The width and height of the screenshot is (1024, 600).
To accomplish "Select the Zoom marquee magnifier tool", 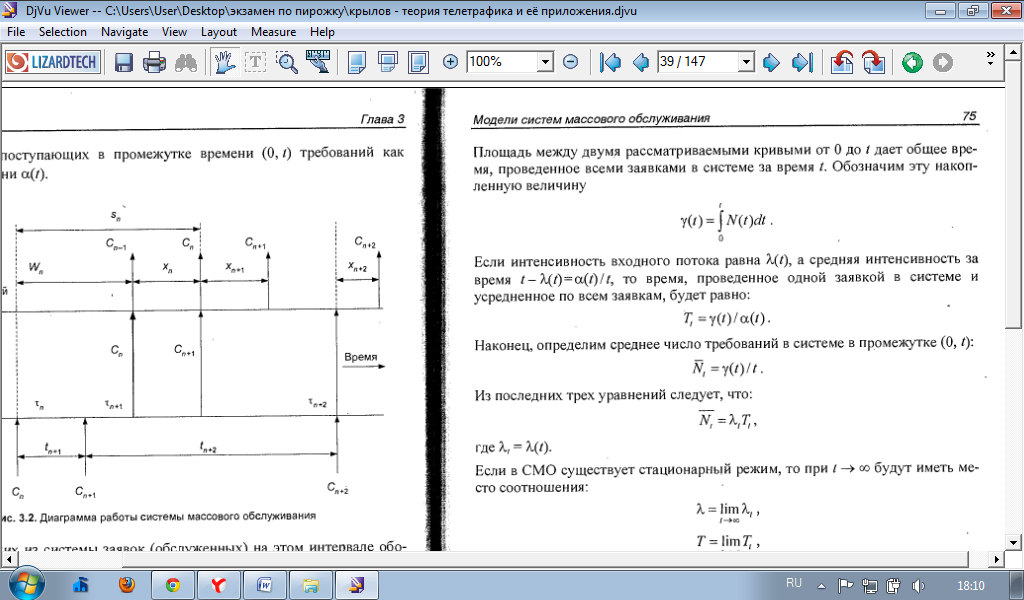I will [287, 63].
